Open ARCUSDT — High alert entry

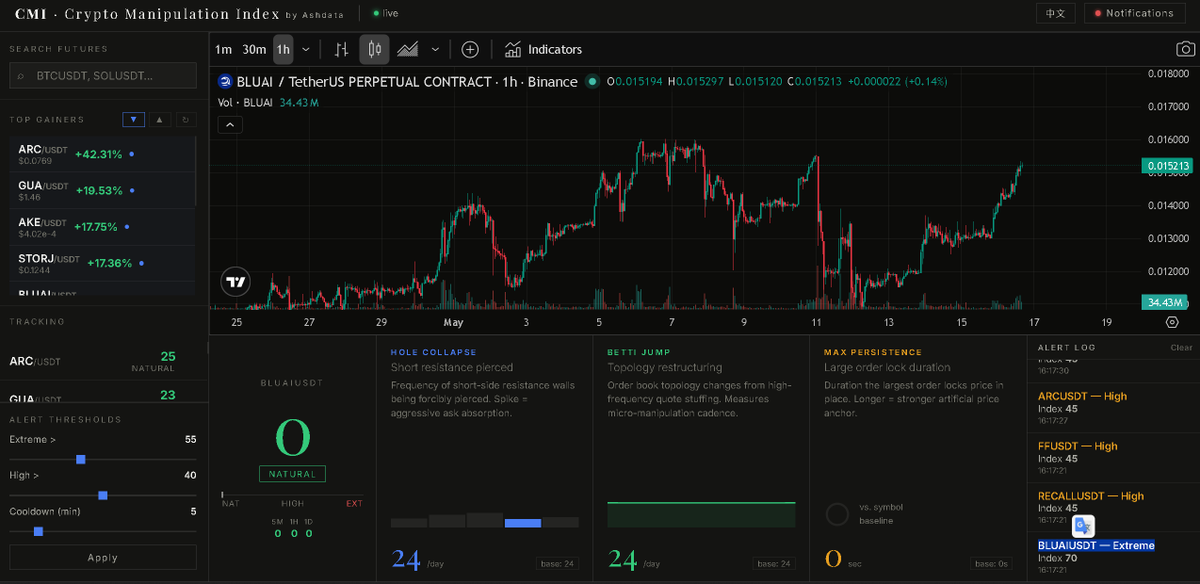click(x=1113, y=409)
